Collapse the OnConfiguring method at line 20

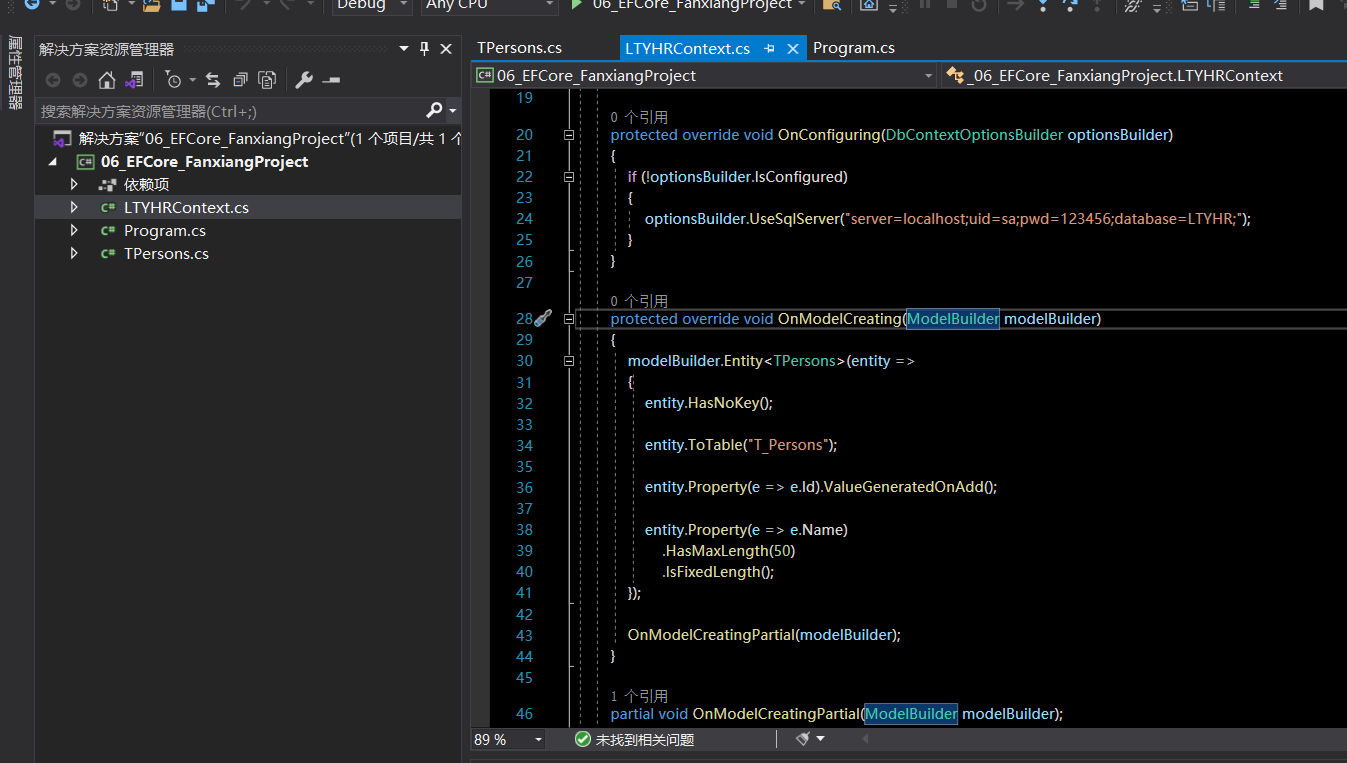click(569, 134)
